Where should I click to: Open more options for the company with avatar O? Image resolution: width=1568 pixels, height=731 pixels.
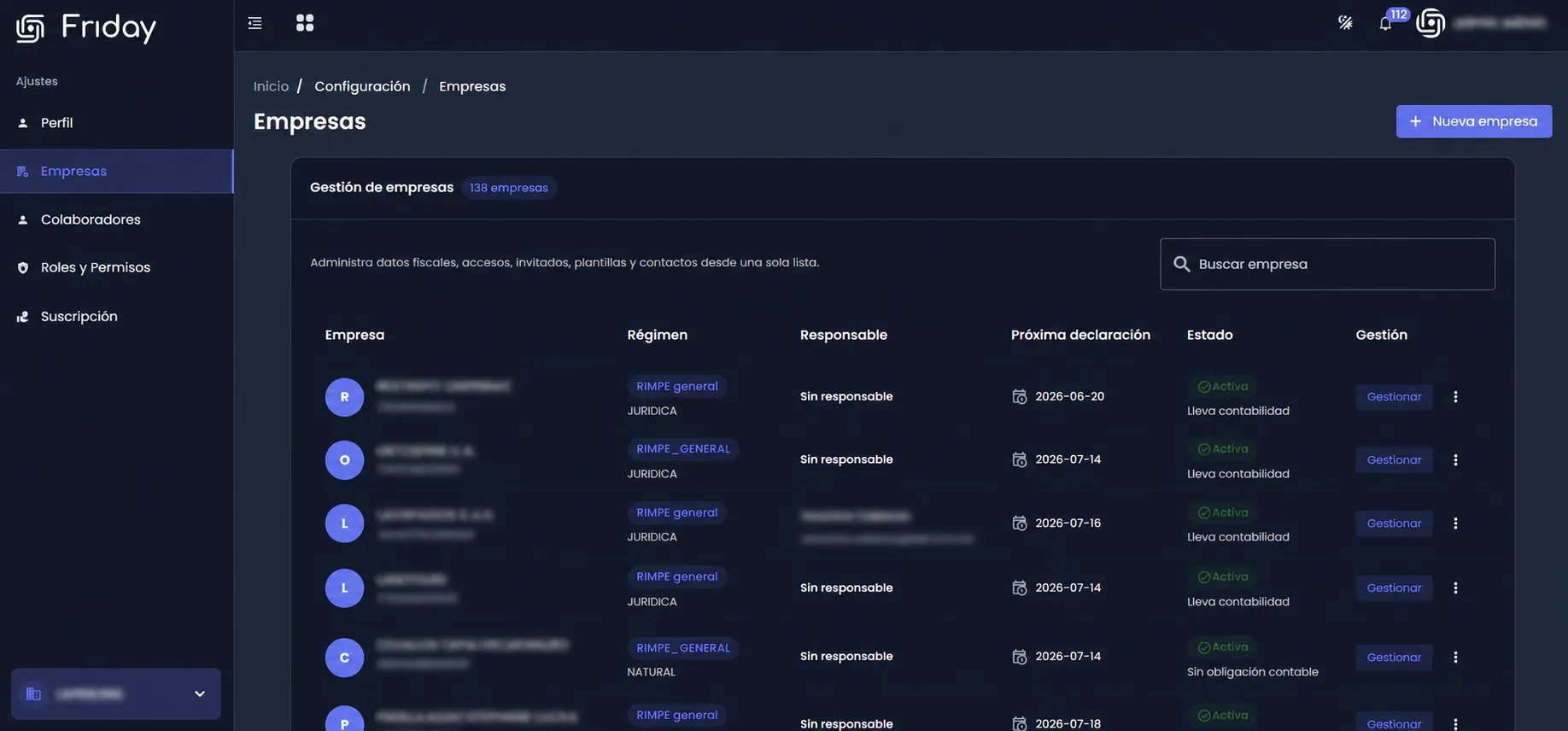click(1455, 460)
